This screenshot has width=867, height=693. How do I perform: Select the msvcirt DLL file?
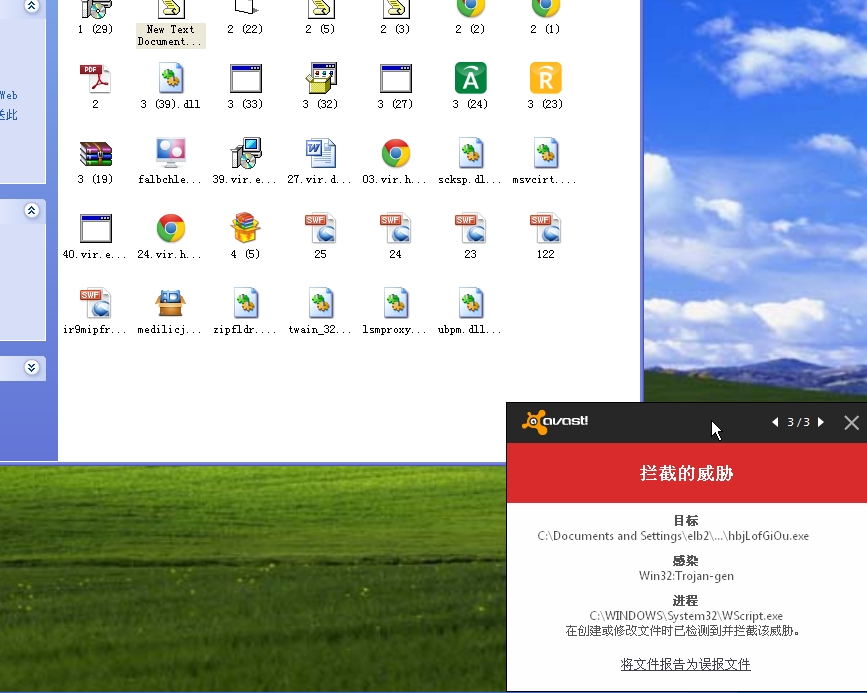[545, 154]
